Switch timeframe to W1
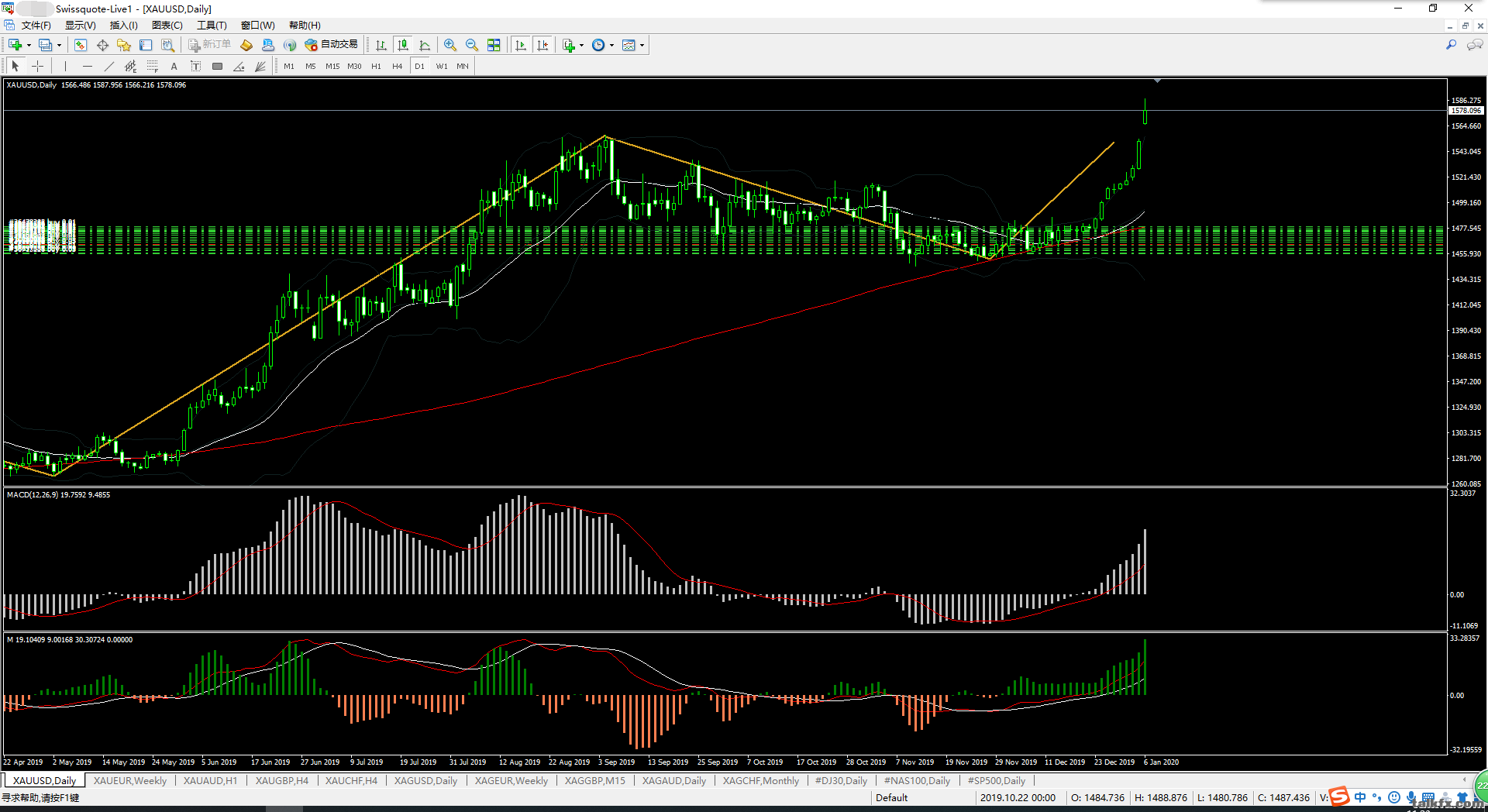This screenshot has height=812, width=1488. [x=442, y=66]
